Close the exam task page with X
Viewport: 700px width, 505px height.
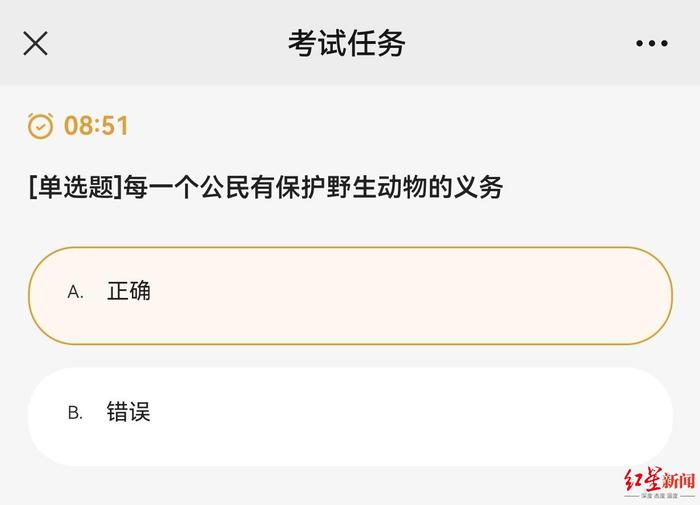point(35,43)
